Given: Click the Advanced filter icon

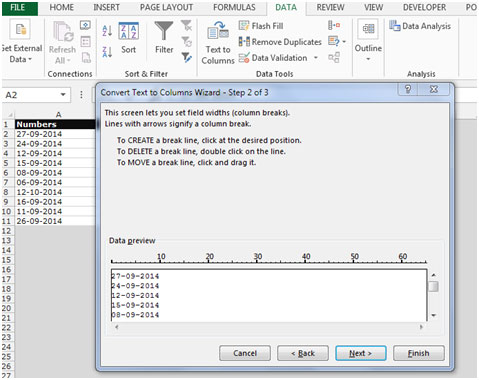Looking at the screenshot, I should [x=186, y=58].
